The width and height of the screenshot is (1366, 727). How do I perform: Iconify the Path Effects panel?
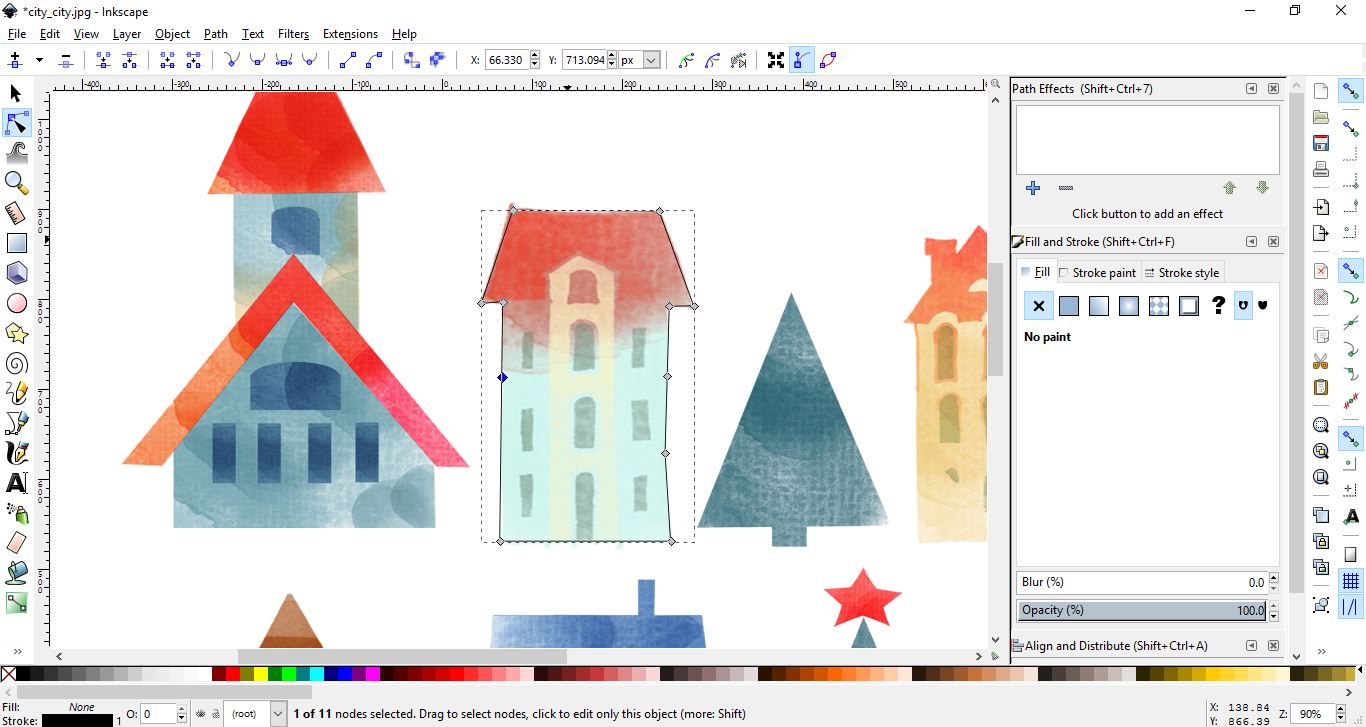pos(1251,88)
